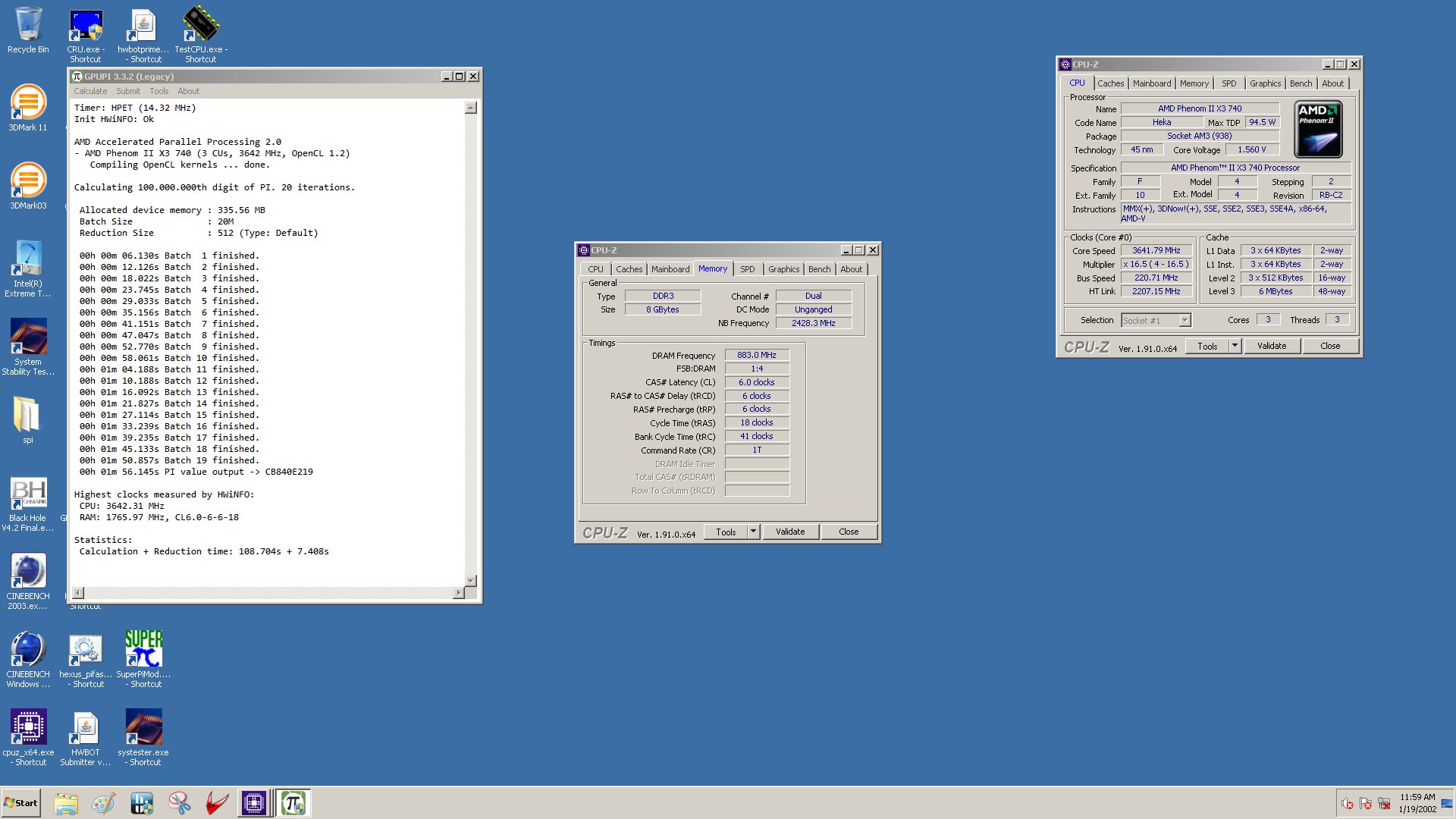Screen dimensions: 1456x819
Task: Switch to CPU tab in CPU-Z memory window
Action: (x=596, y=269)
